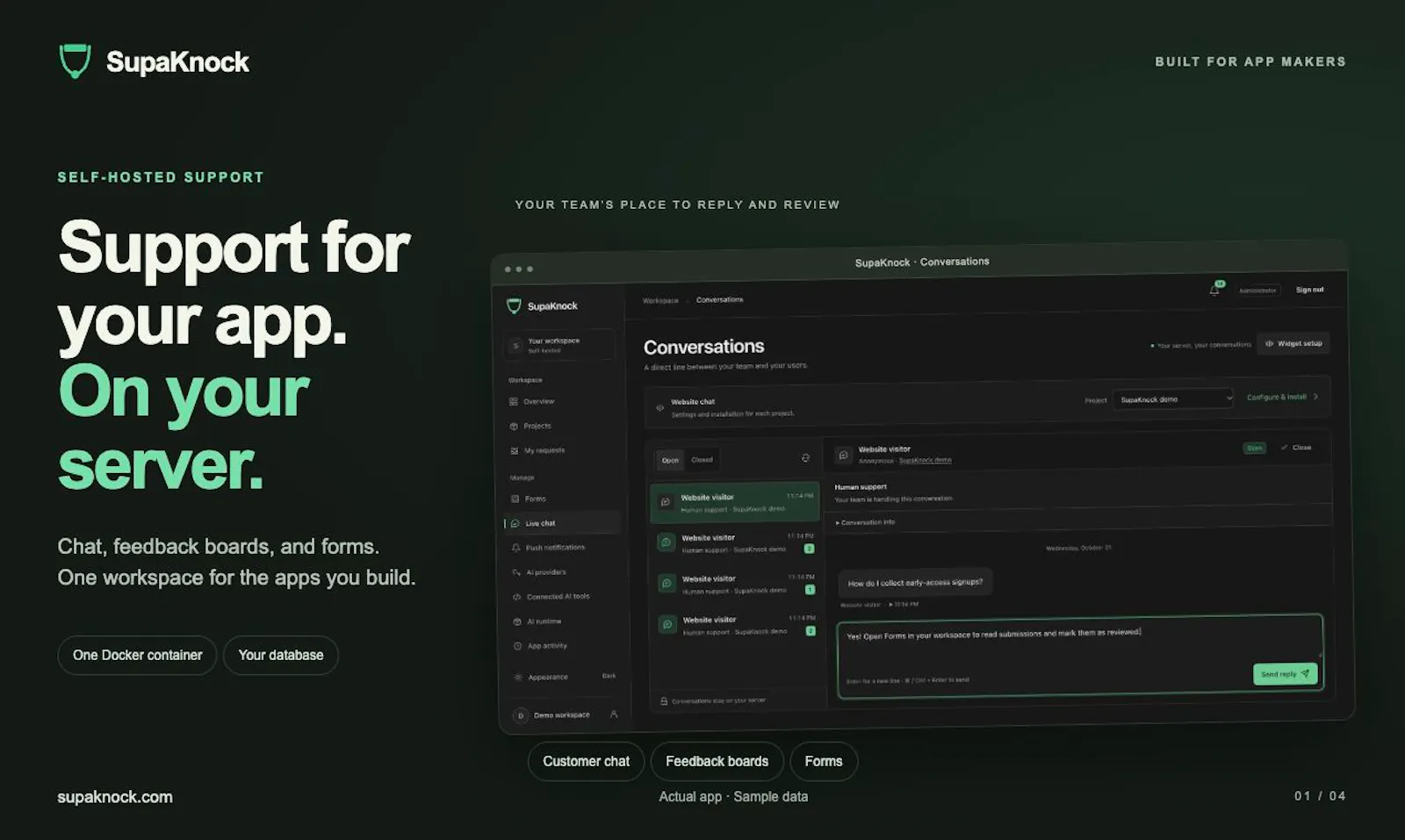Expand the Conversation info disclosure
This screenshot has width=1405, height=840.
(865, 522)
